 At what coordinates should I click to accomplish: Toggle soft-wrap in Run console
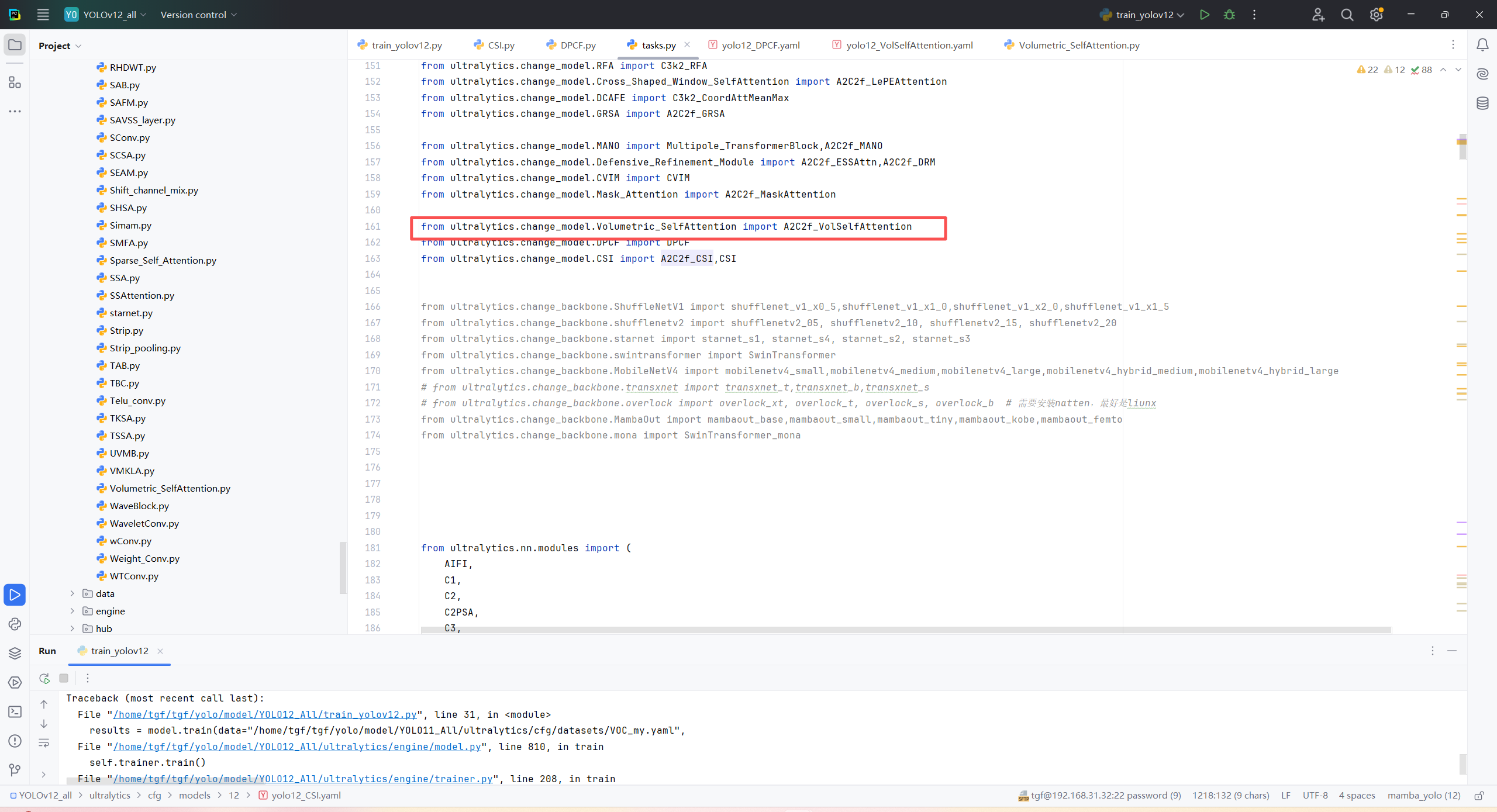point(44,743)
